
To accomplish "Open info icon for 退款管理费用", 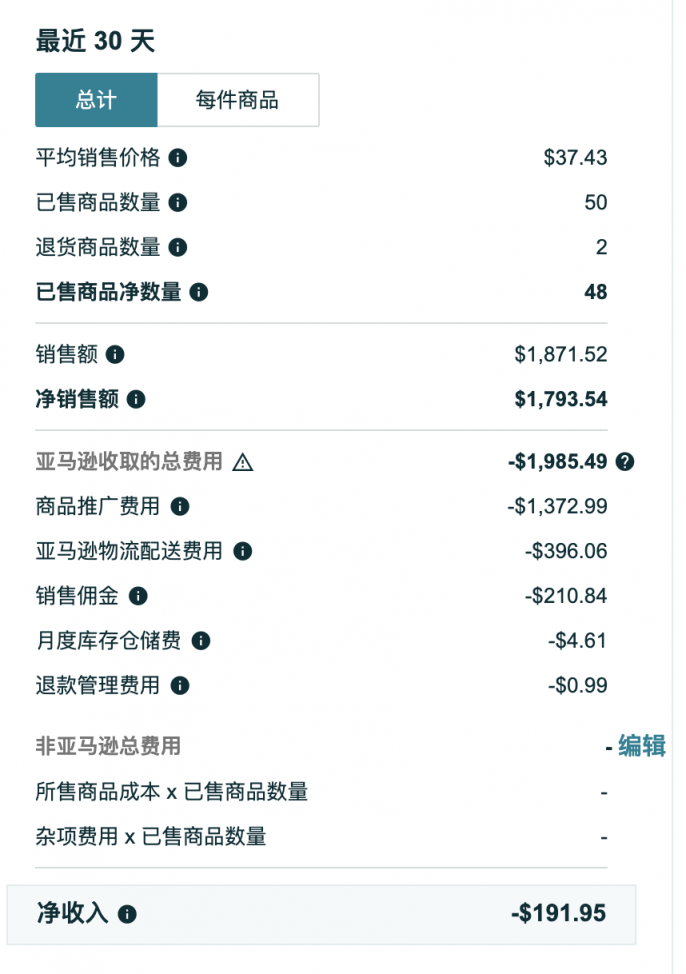I will 180,686.
